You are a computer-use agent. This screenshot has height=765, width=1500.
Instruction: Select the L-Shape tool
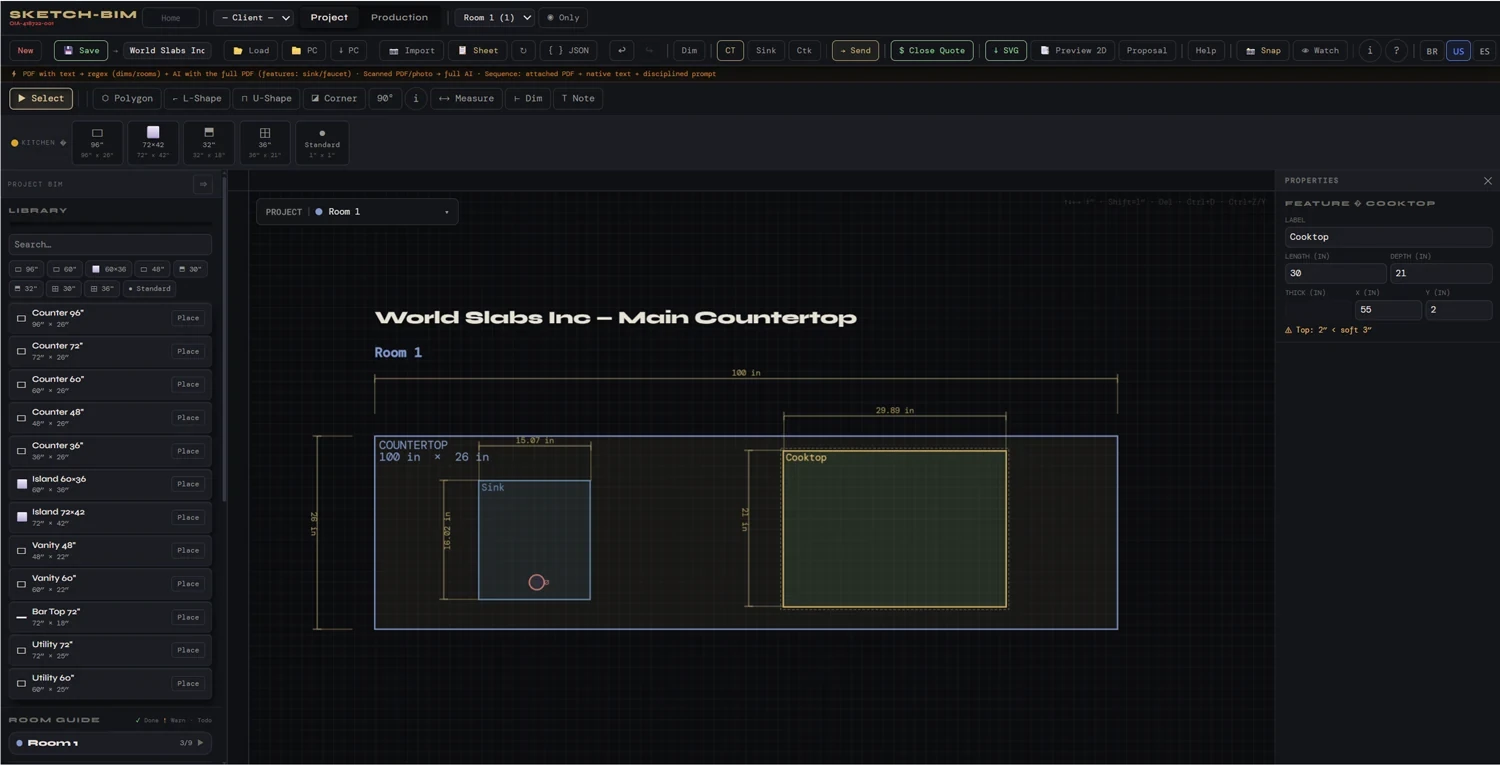coord(196,98)
